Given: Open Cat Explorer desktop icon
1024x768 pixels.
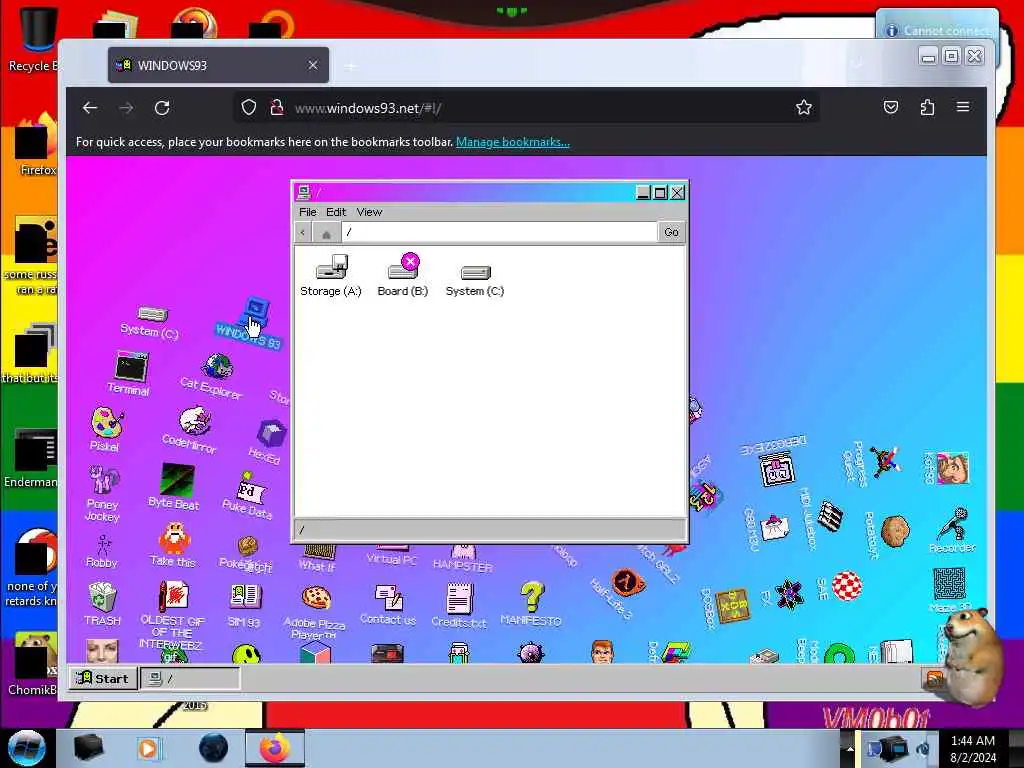Looking at the screenshot, I should (x=213, y=376).
